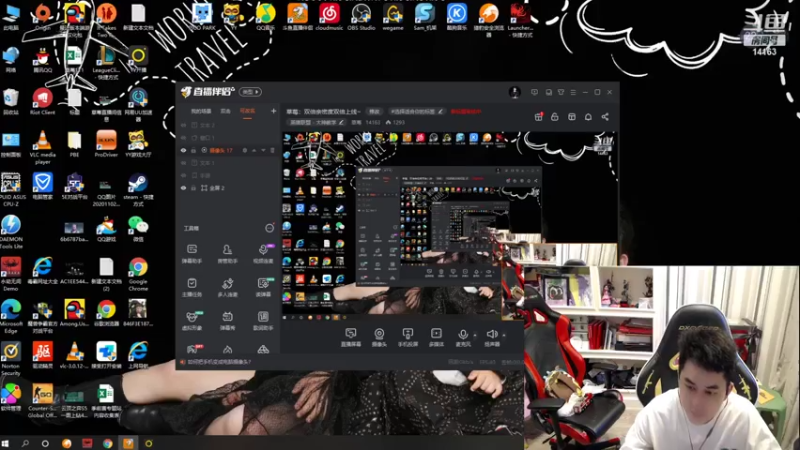
Task: Open the 弹幕秀 tool icon
Action: click(227, 320)
